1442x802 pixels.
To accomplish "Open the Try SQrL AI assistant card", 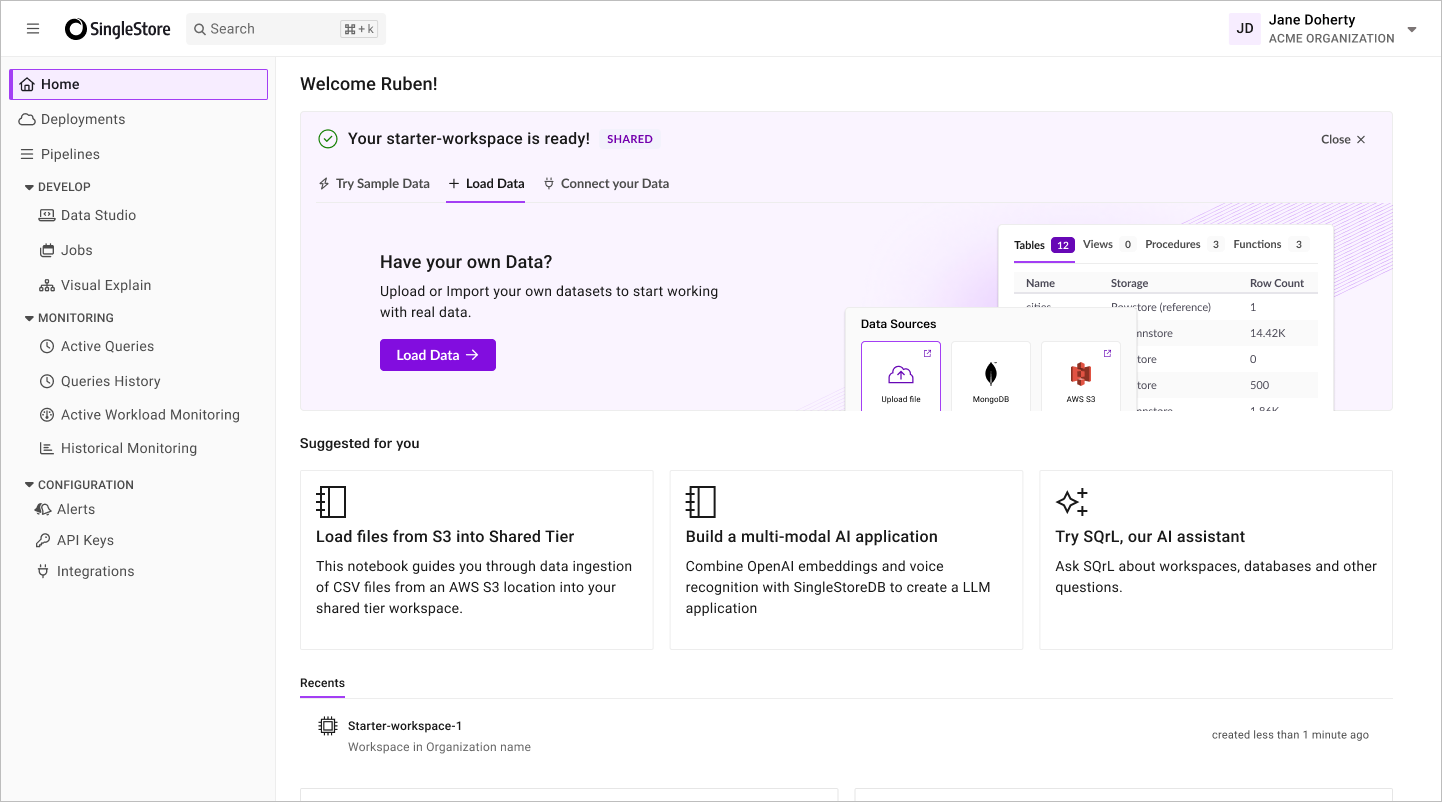I will [1216, 560].
